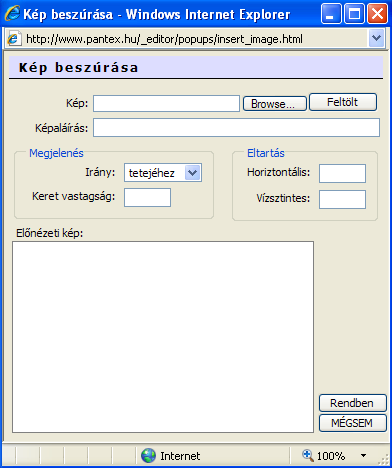
Task: Click the Horiztontális spacing field
Action: coord(342,173)
